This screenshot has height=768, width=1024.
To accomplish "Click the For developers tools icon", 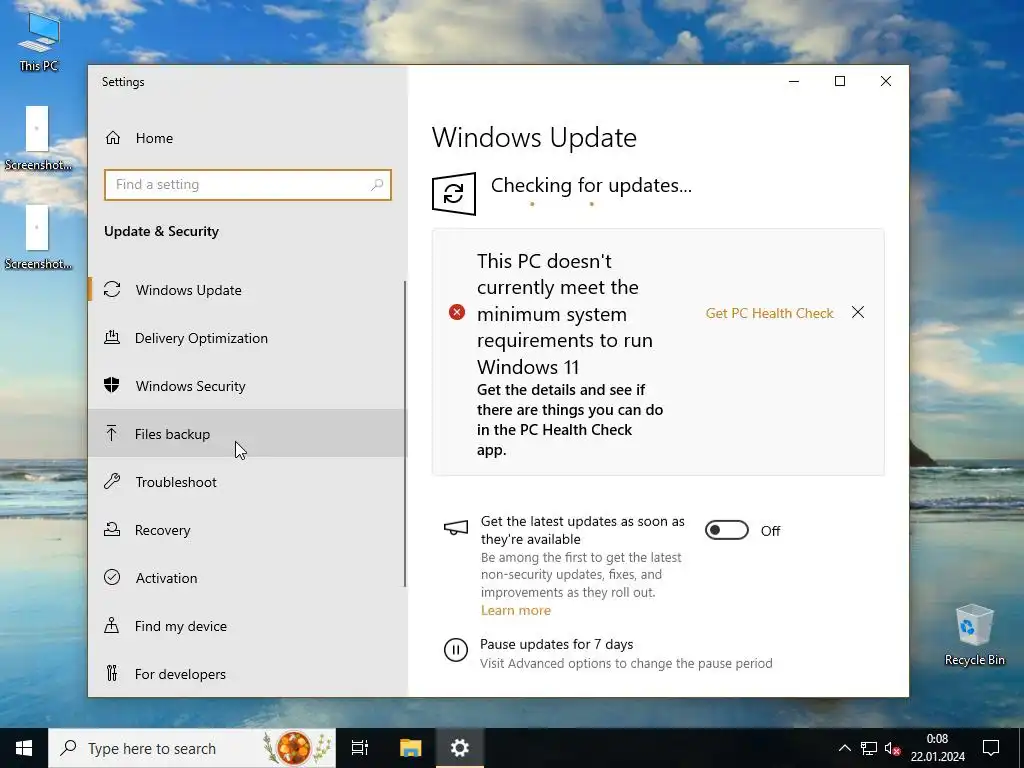I will click(112, 673).
